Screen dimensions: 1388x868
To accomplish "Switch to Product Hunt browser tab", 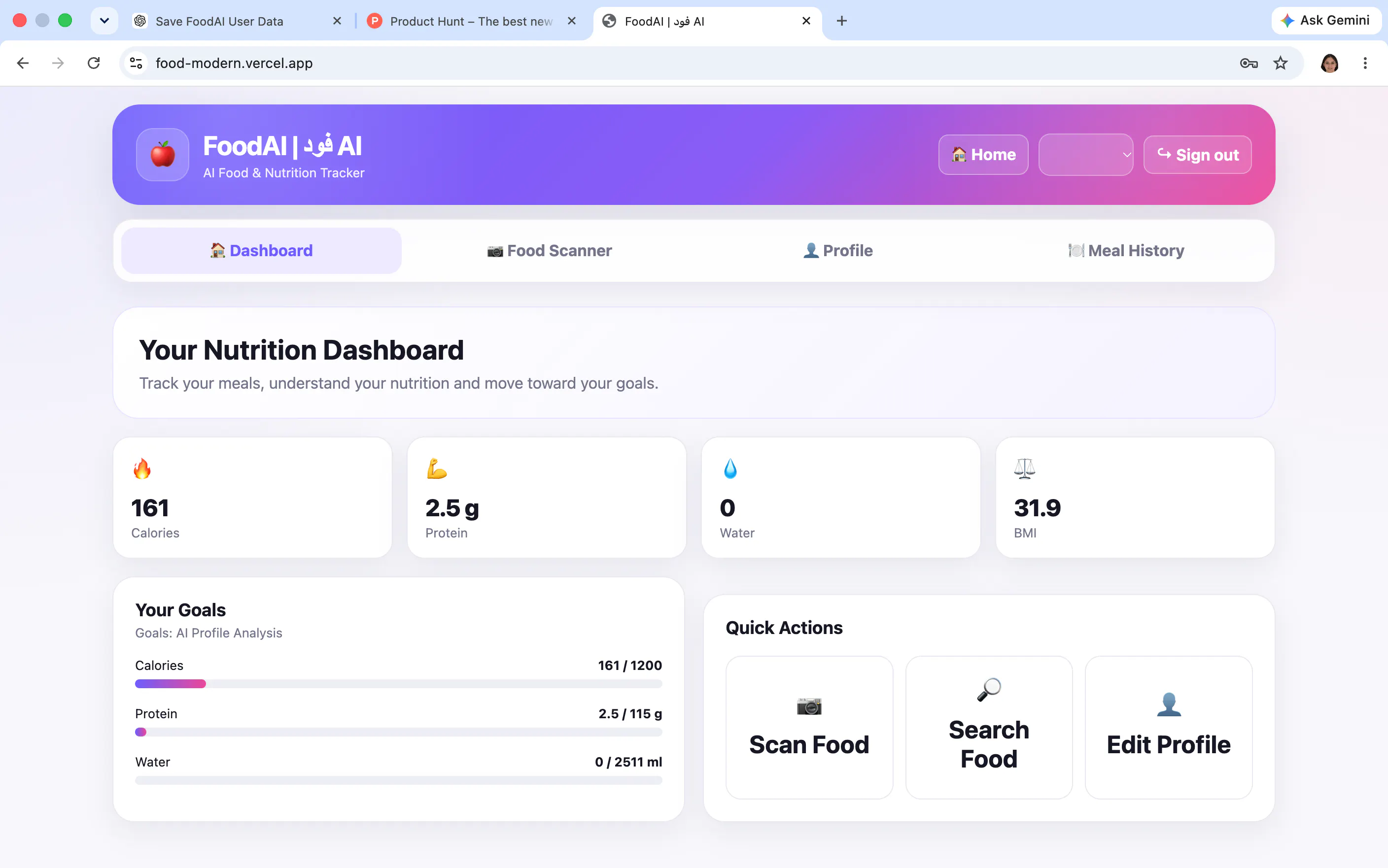I will (472, 21).
